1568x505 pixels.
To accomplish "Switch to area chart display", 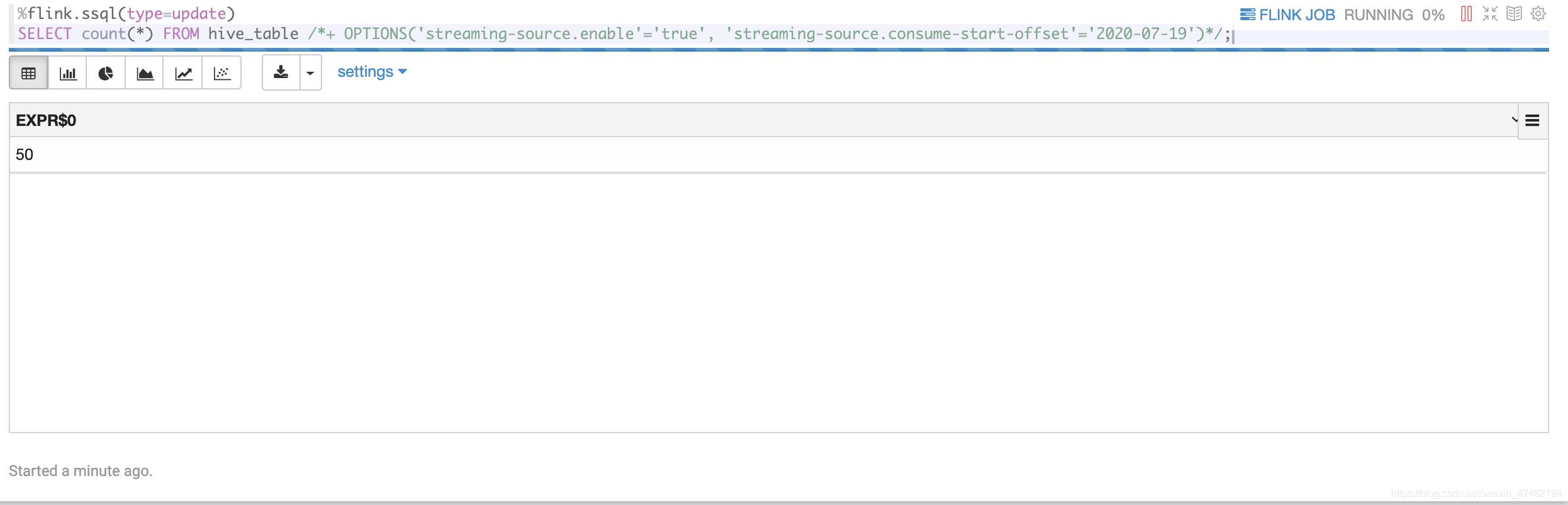I will [145, 73].
